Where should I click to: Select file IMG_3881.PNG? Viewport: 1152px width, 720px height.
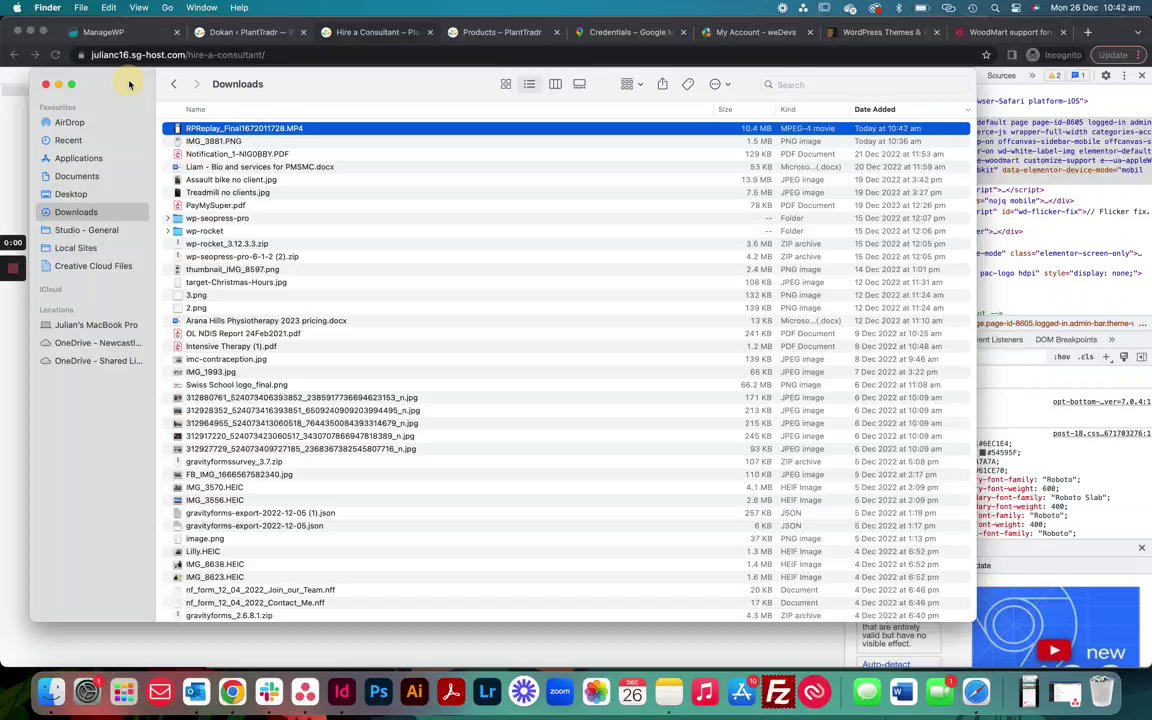point(566,141)
